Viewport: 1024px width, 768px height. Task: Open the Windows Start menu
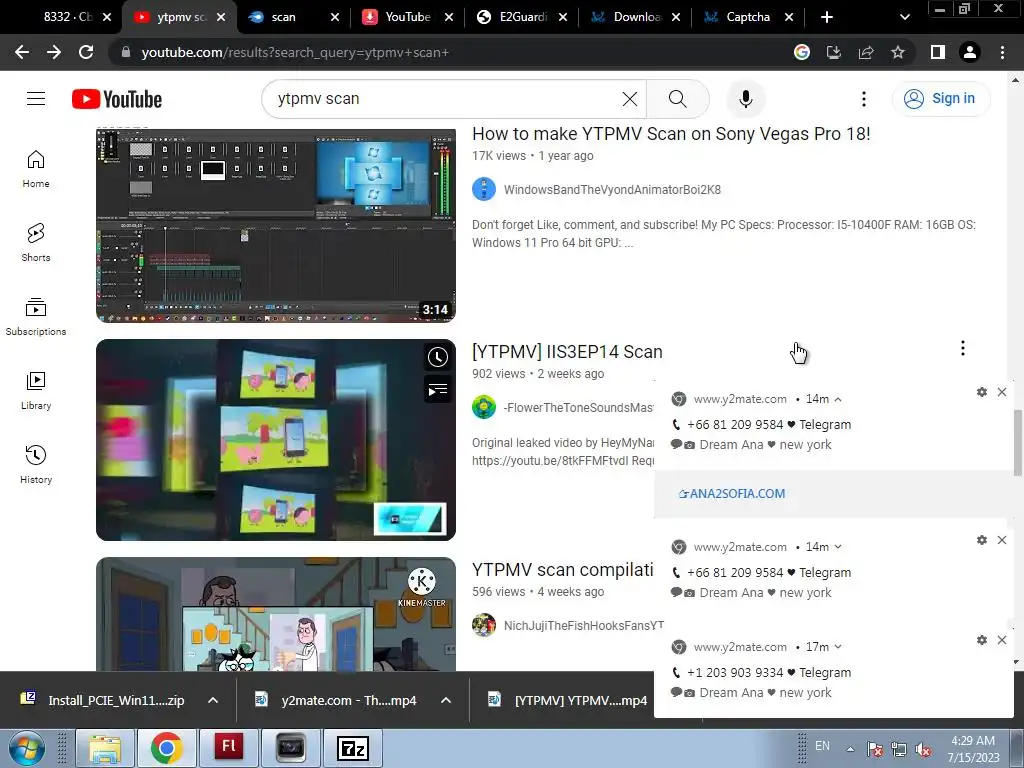[x=26, y=748]
